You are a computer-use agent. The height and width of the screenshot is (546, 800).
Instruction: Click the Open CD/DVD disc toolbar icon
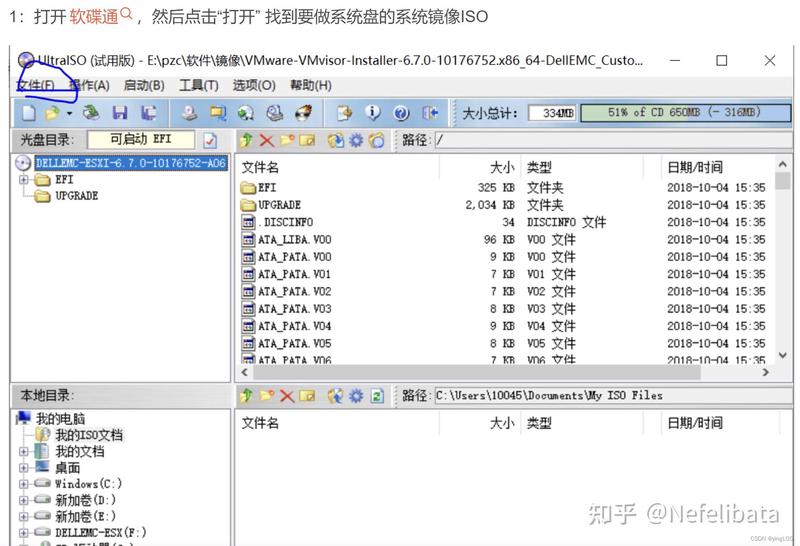[x=91, y=113]
